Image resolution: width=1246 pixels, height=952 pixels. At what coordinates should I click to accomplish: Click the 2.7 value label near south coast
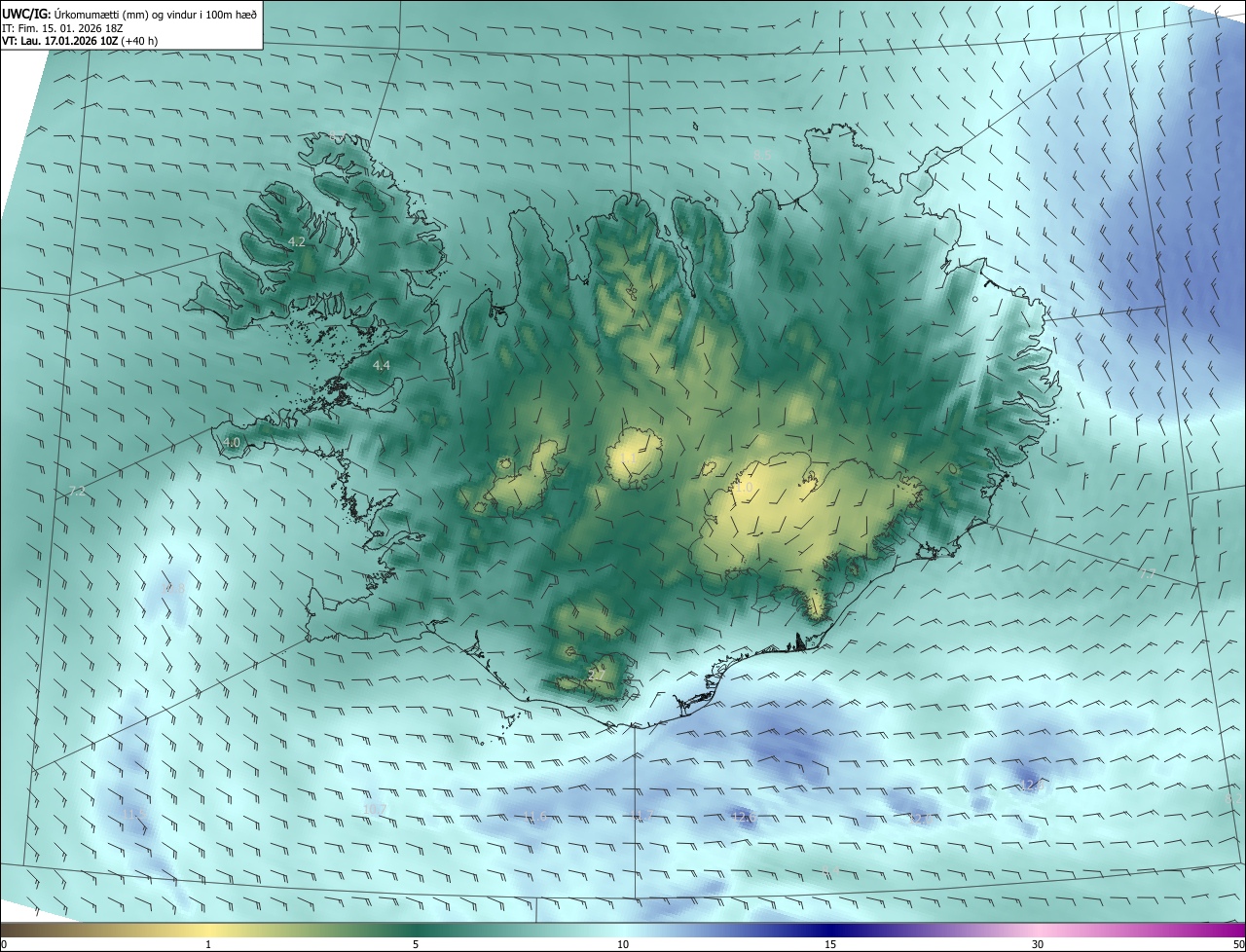pyautogui.click(x=597, y=674)
